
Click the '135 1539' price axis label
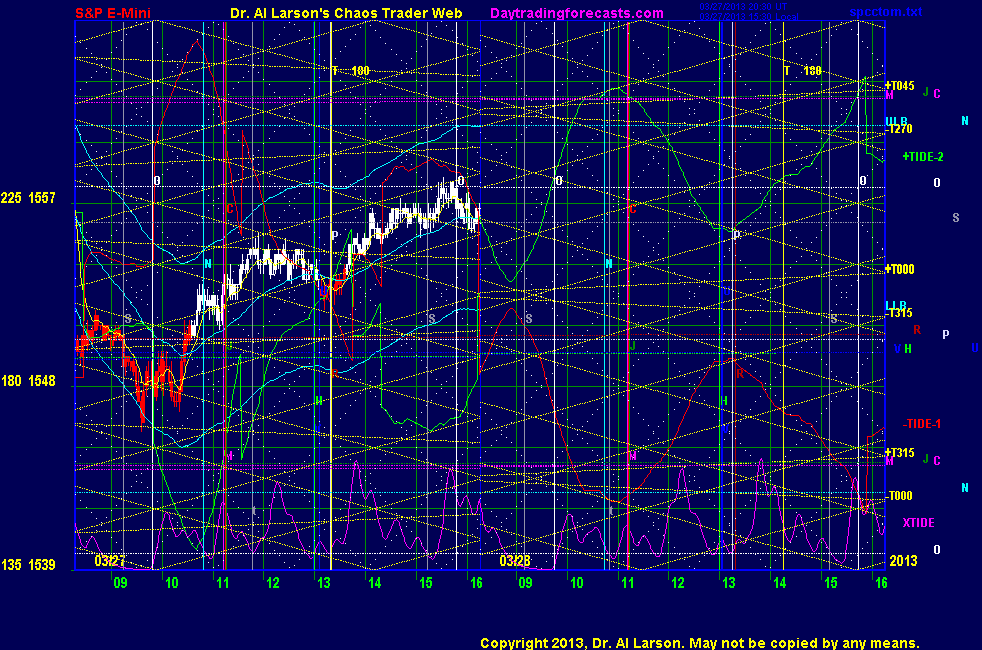(28, 565)
